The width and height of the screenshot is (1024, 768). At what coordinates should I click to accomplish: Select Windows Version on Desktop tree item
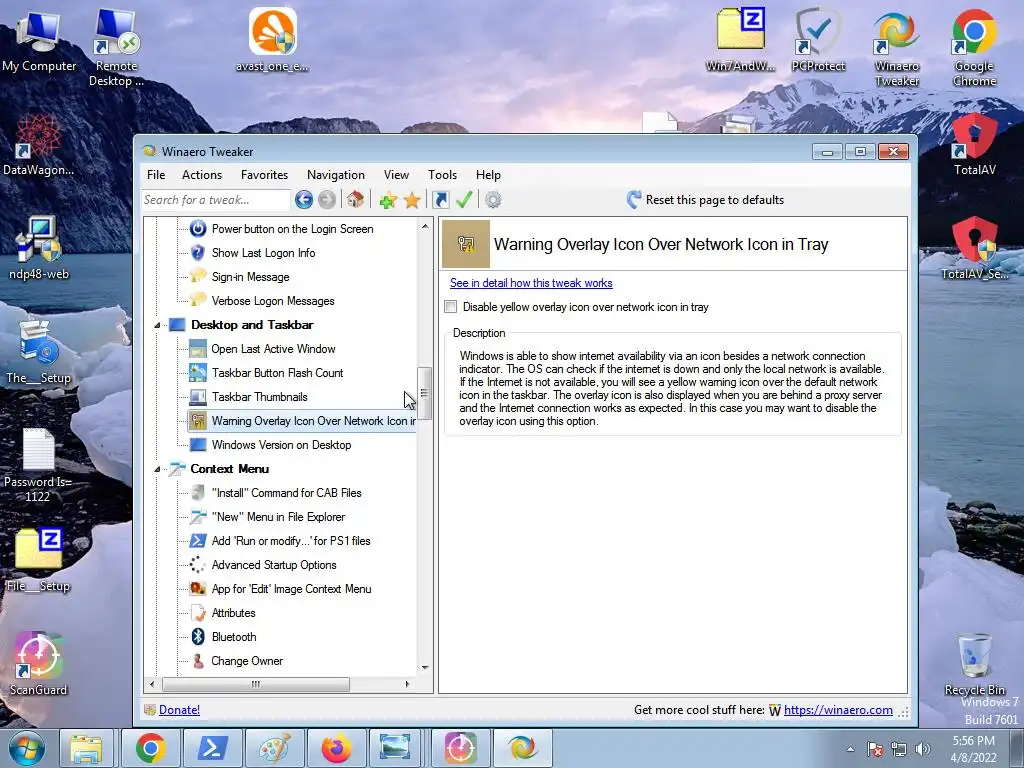(281, 445)
